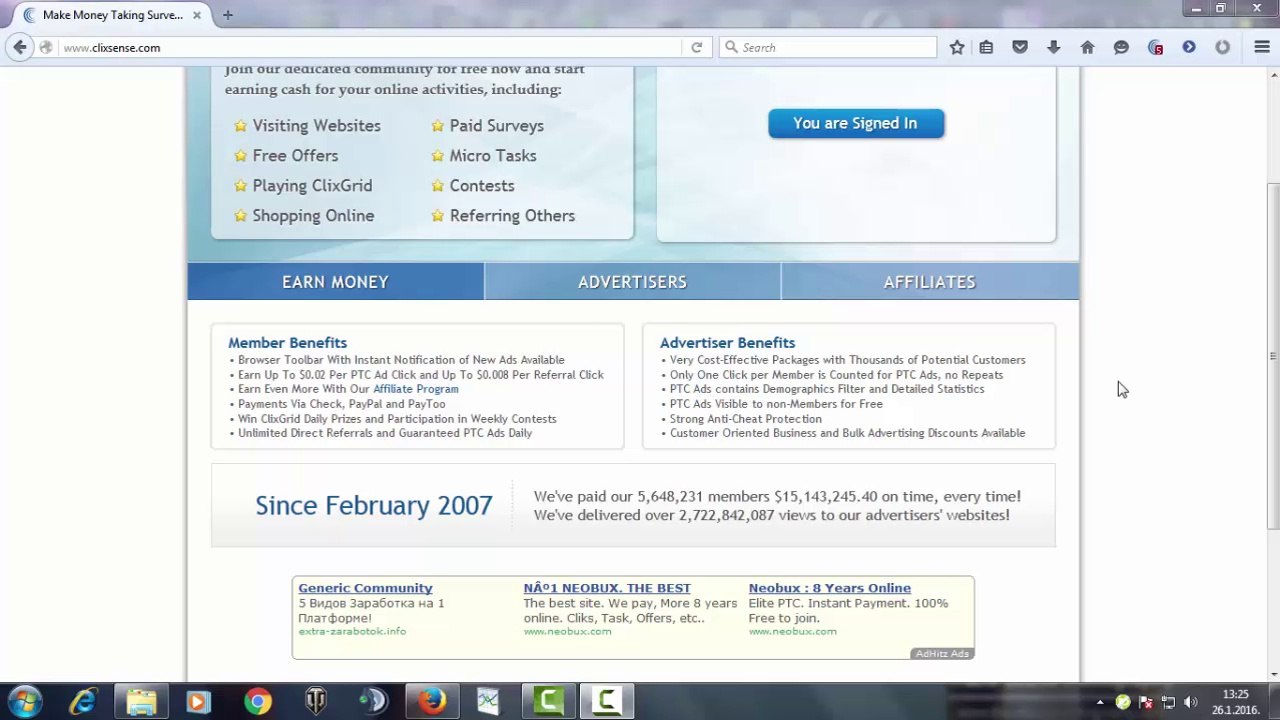Click the AdHitz Ads label
The height and width of the screenshot is (720, 1280).
click(x=942, y=653)
